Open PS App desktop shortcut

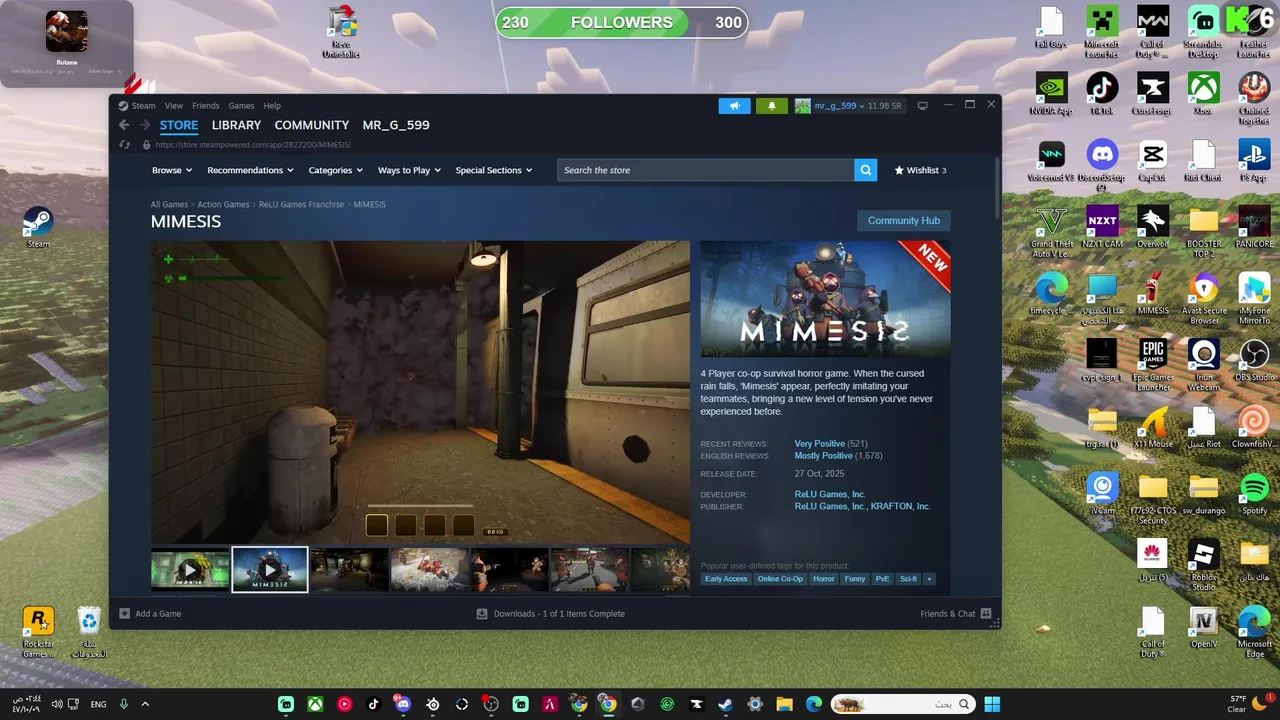point(1254,161)
